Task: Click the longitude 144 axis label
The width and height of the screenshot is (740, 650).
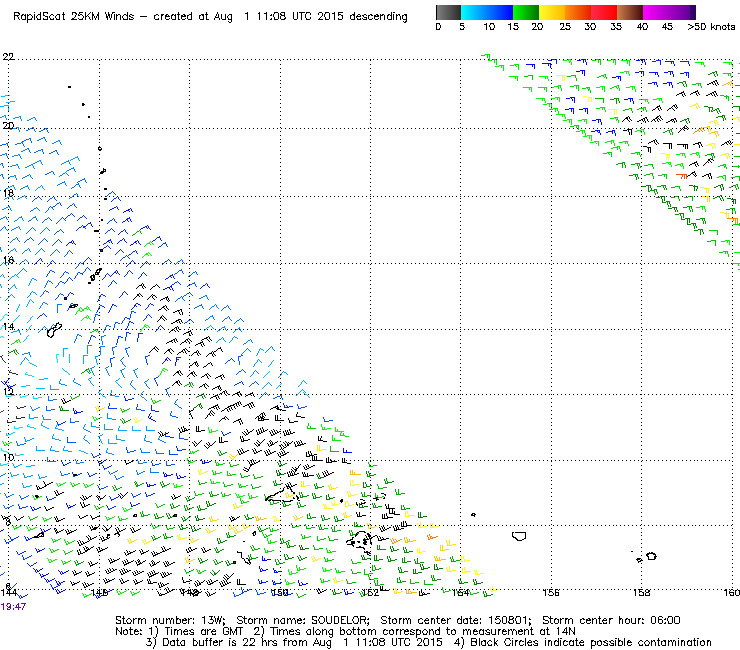Action: click(8, 592)
